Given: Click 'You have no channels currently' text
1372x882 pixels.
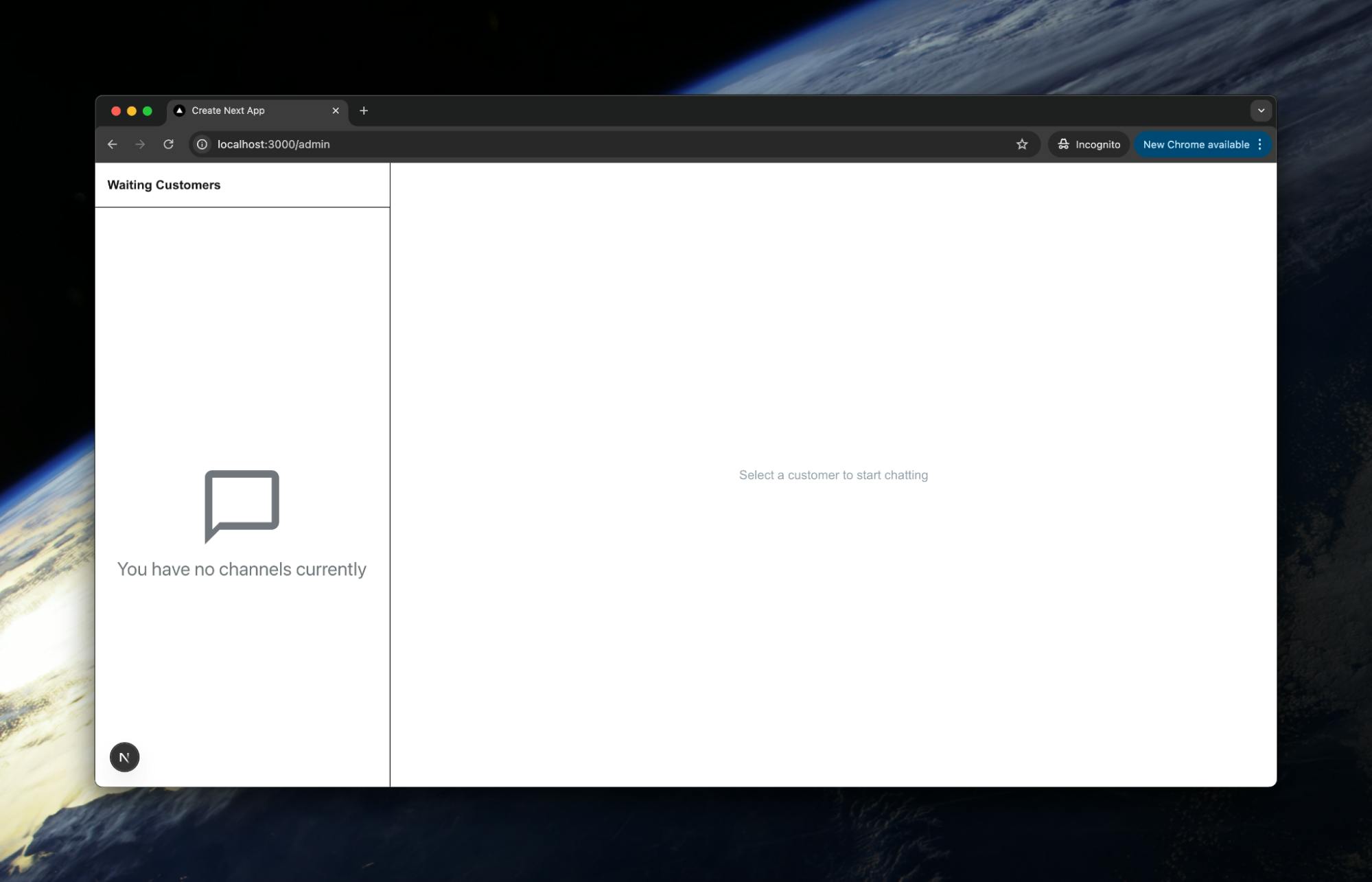Looking at the screenshot, I should (x=242, y=569).
